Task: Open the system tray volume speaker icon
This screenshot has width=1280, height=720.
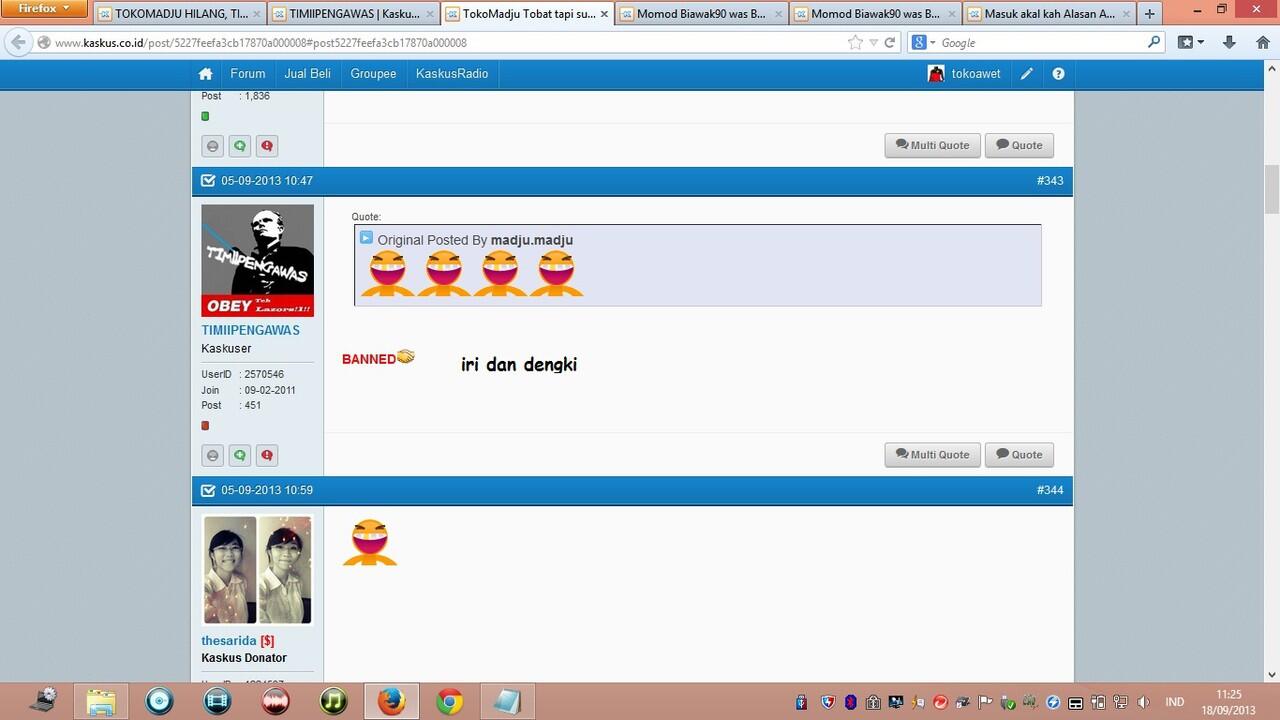Action: [x=1143, y=702]
